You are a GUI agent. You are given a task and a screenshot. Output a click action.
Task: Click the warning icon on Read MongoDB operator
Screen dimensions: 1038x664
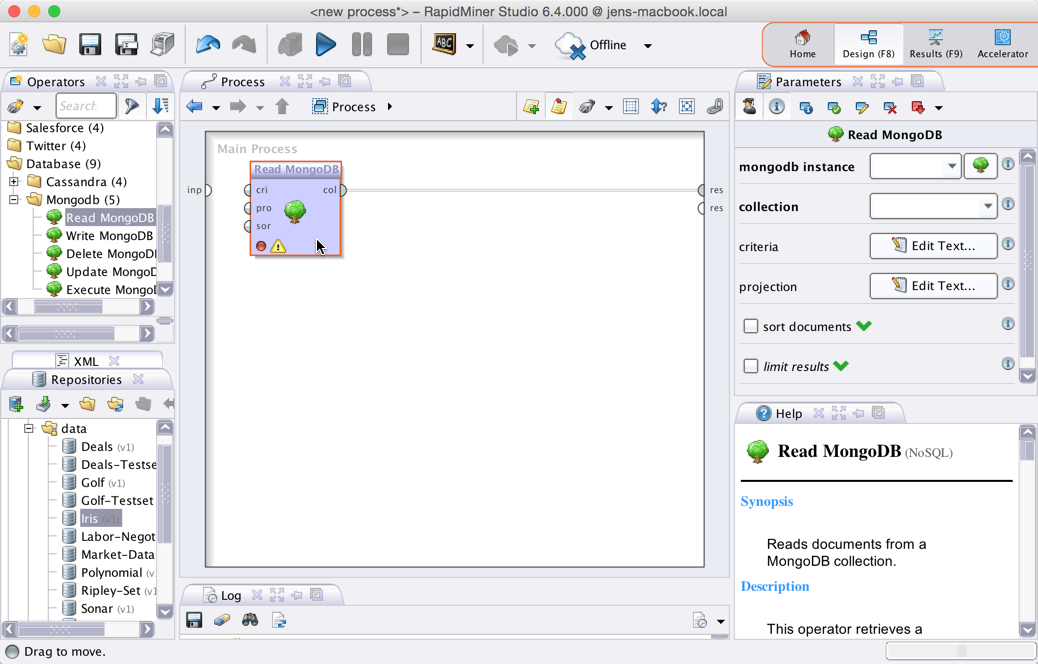(x=278, y=246)
